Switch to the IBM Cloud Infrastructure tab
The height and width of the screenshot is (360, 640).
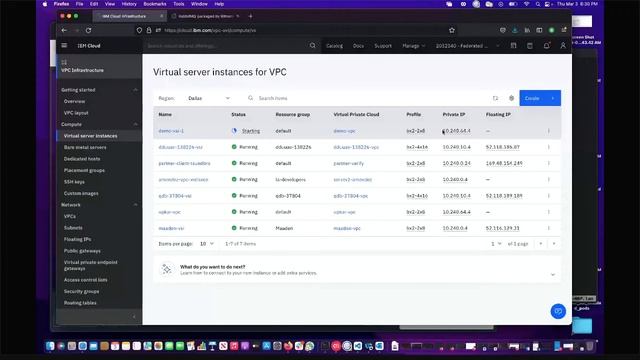pos(129,16)
